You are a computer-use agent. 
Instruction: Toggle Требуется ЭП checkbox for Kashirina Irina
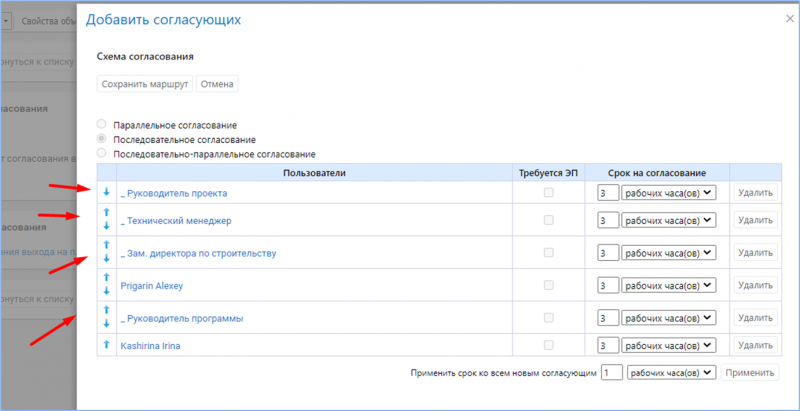pyautogui.click(x=548, y=345)
